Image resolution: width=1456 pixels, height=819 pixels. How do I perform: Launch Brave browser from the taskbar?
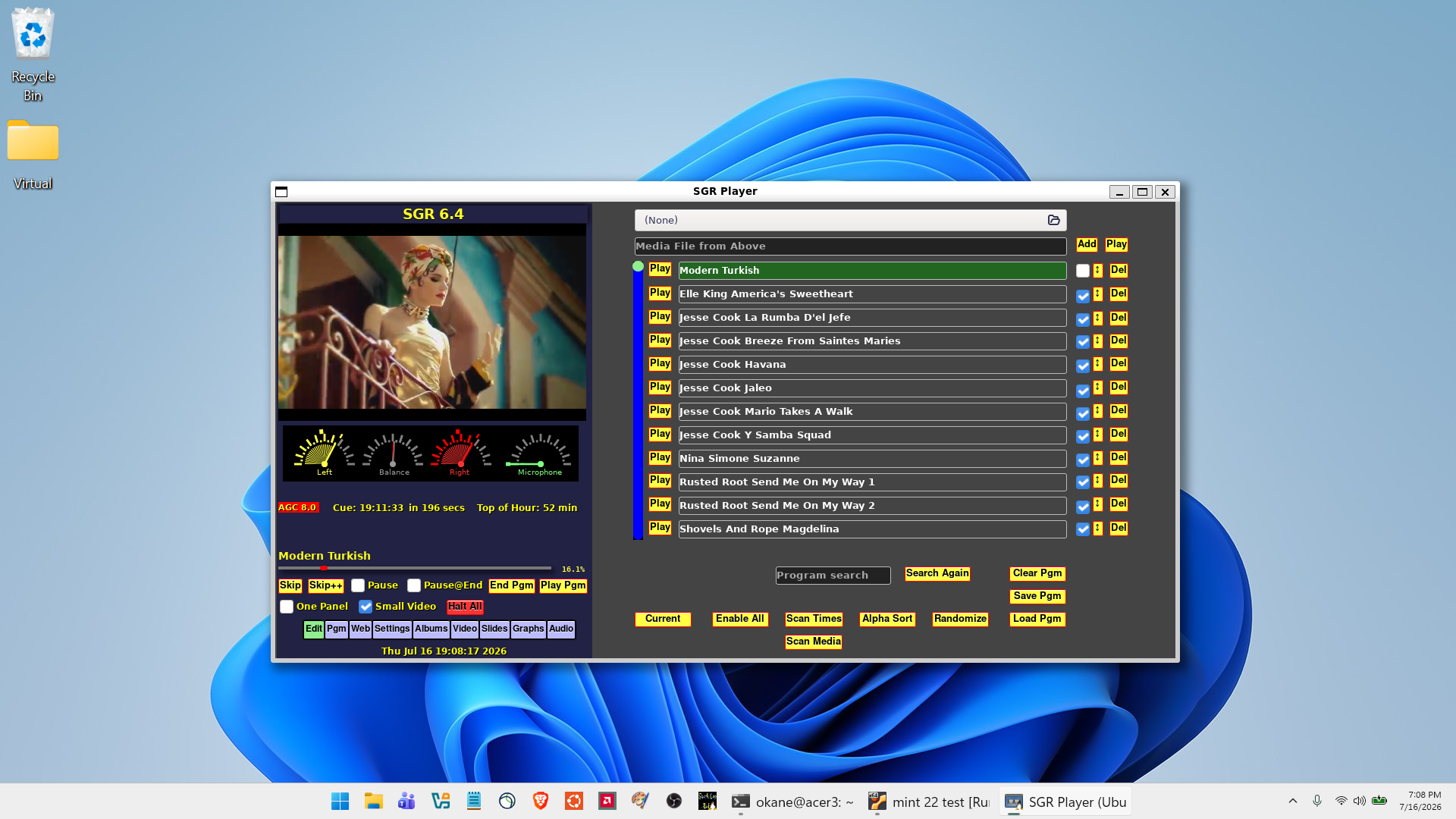(541, 802)
